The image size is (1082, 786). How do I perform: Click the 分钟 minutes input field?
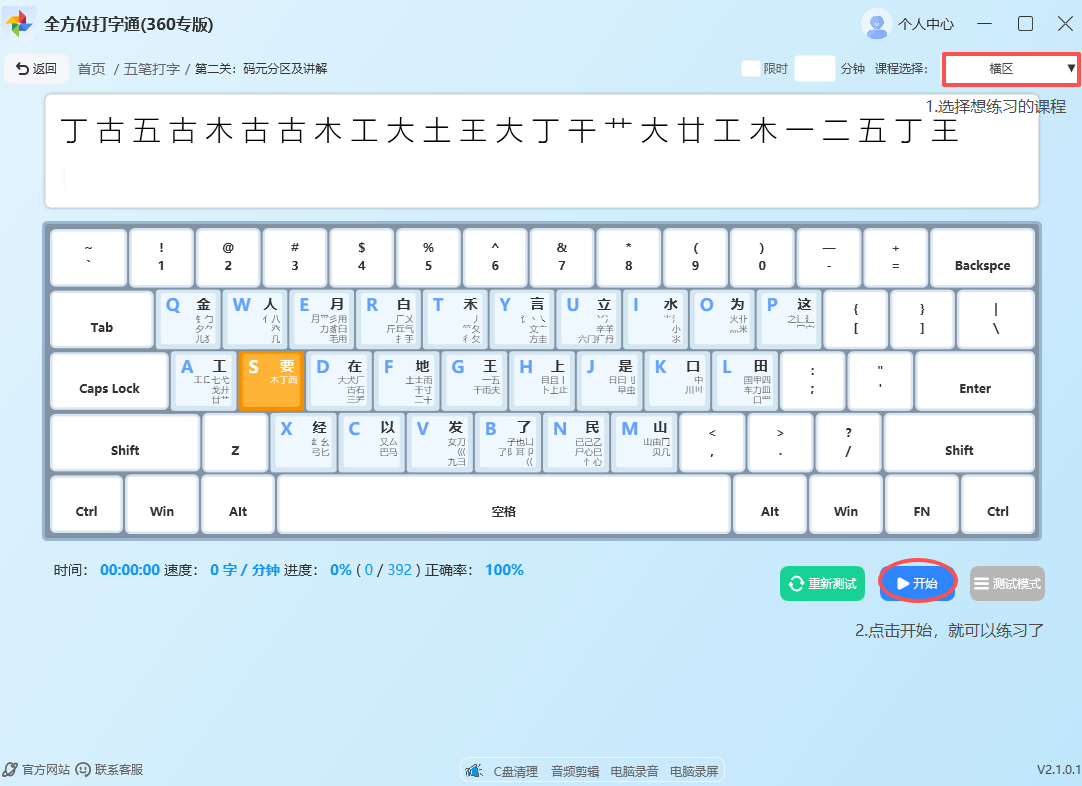814,68
